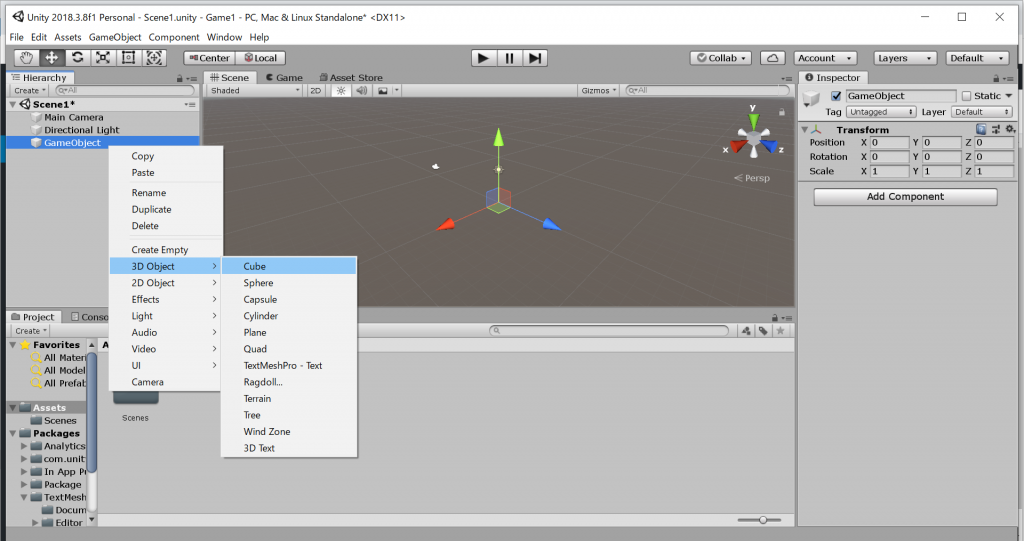Choose Create Empty in context menu
Screen dimensions: 1024x541
166,250
